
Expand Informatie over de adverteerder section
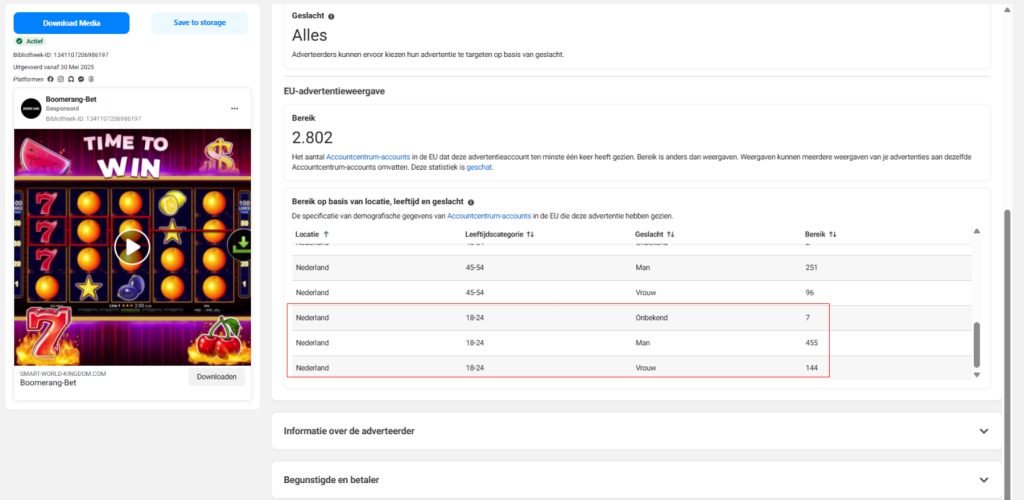coord(637,431)
